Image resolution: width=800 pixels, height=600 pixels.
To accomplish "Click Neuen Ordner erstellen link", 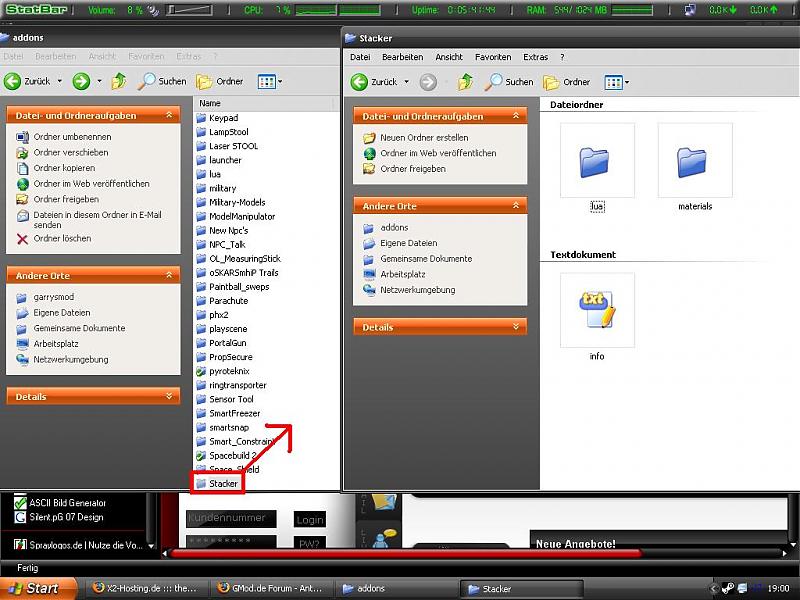I will pos(423,138).
